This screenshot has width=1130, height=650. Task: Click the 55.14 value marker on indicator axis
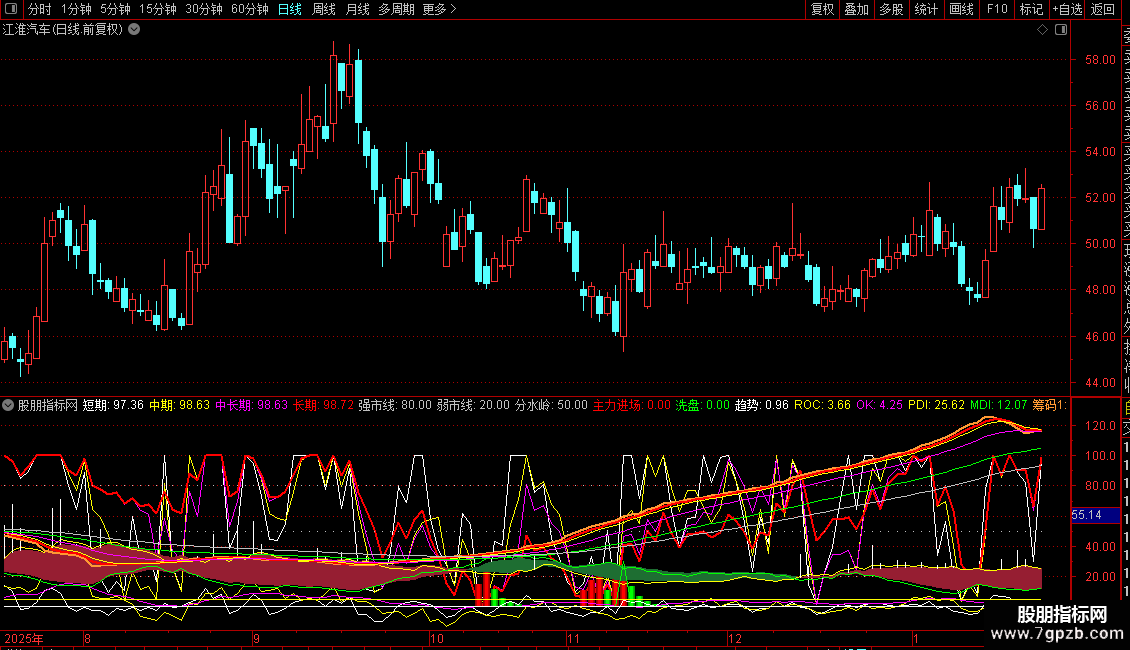pos(1086,515)
